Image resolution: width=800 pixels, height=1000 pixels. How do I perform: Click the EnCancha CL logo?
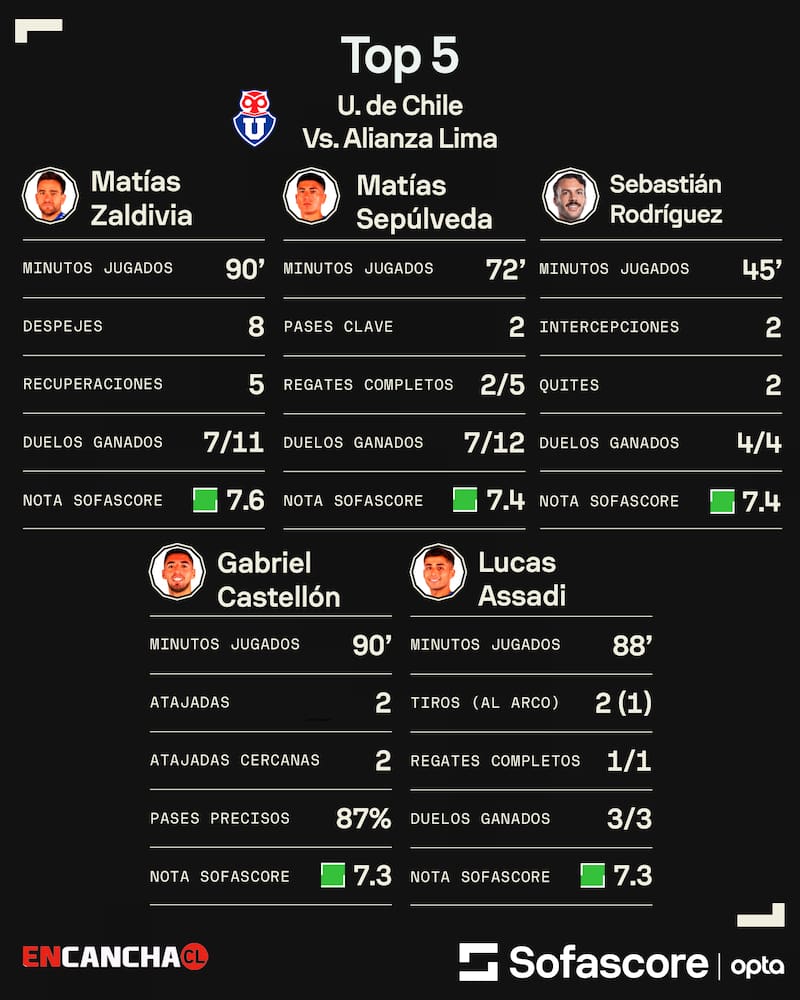[115, 957]
